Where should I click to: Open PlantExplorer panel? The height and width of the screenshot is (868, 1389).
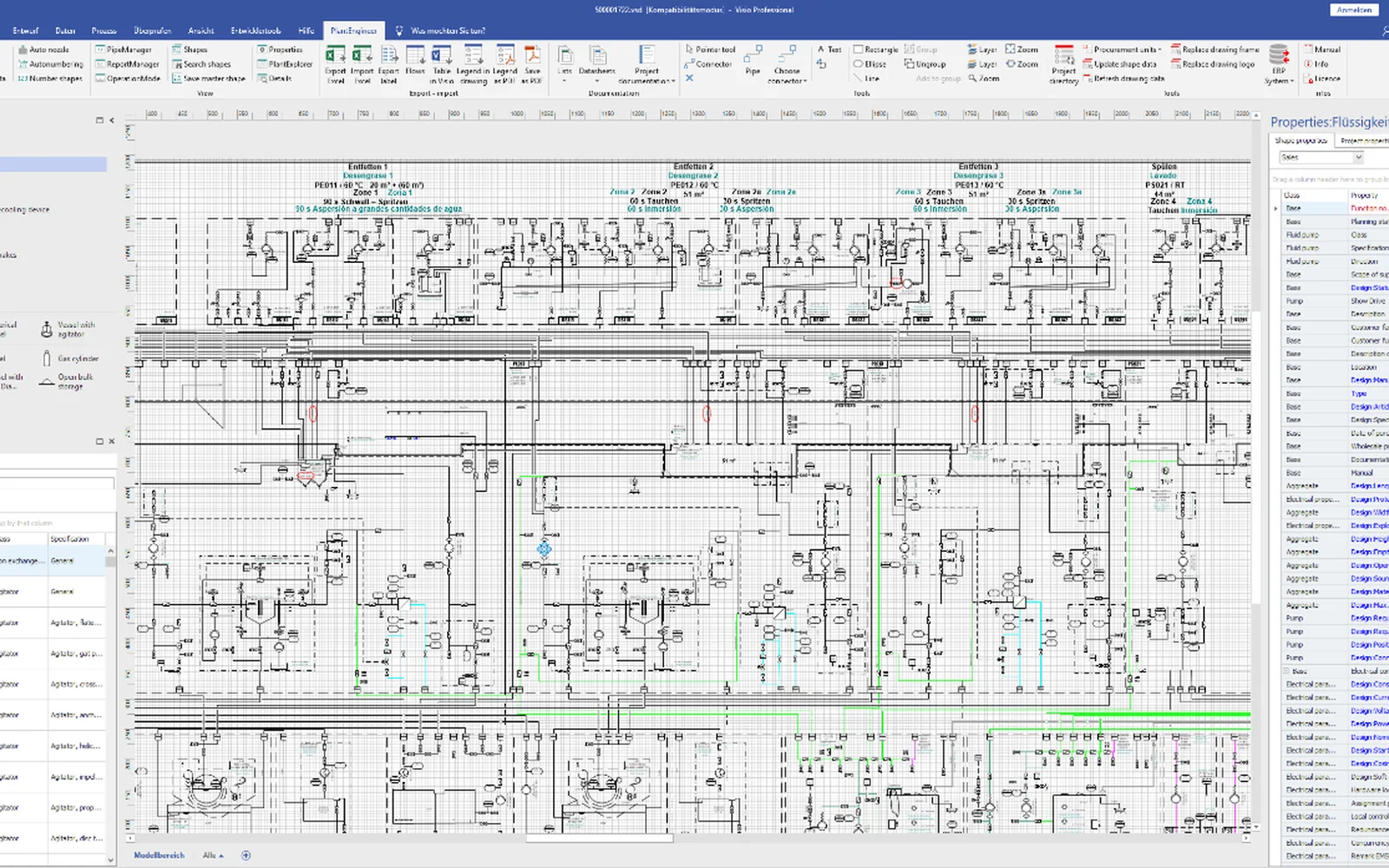coord(285,64)
